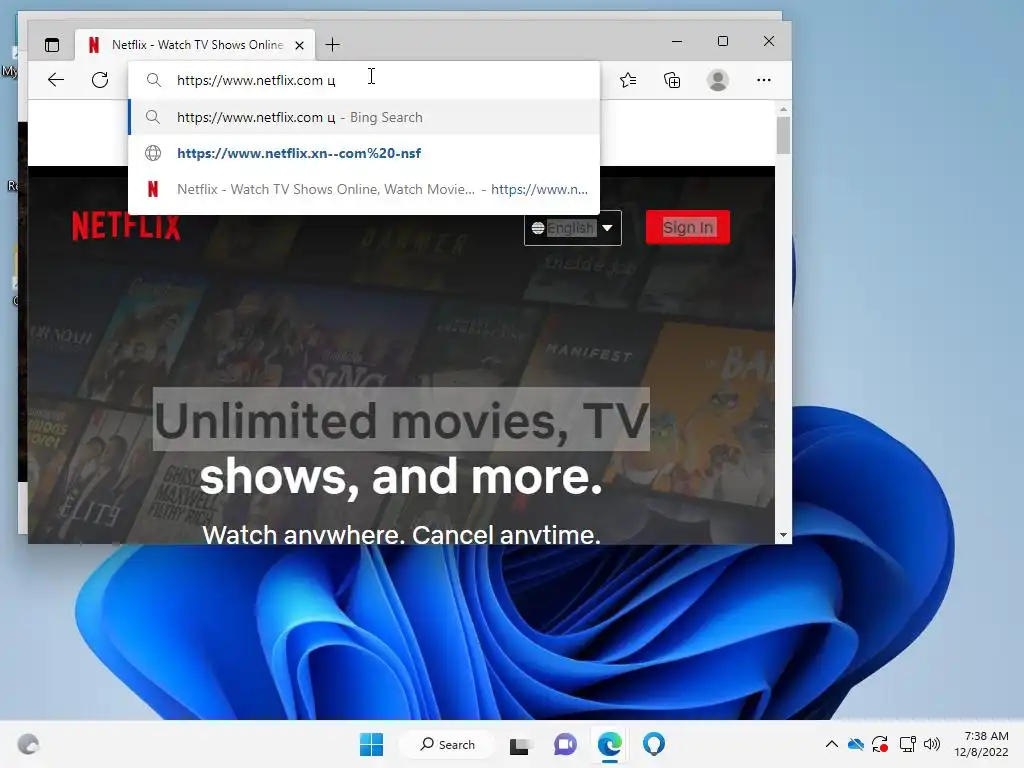The image size is (1024, 768).
Task: Click Microsoft Edge taskbar icon
Action: pos(610,744)
